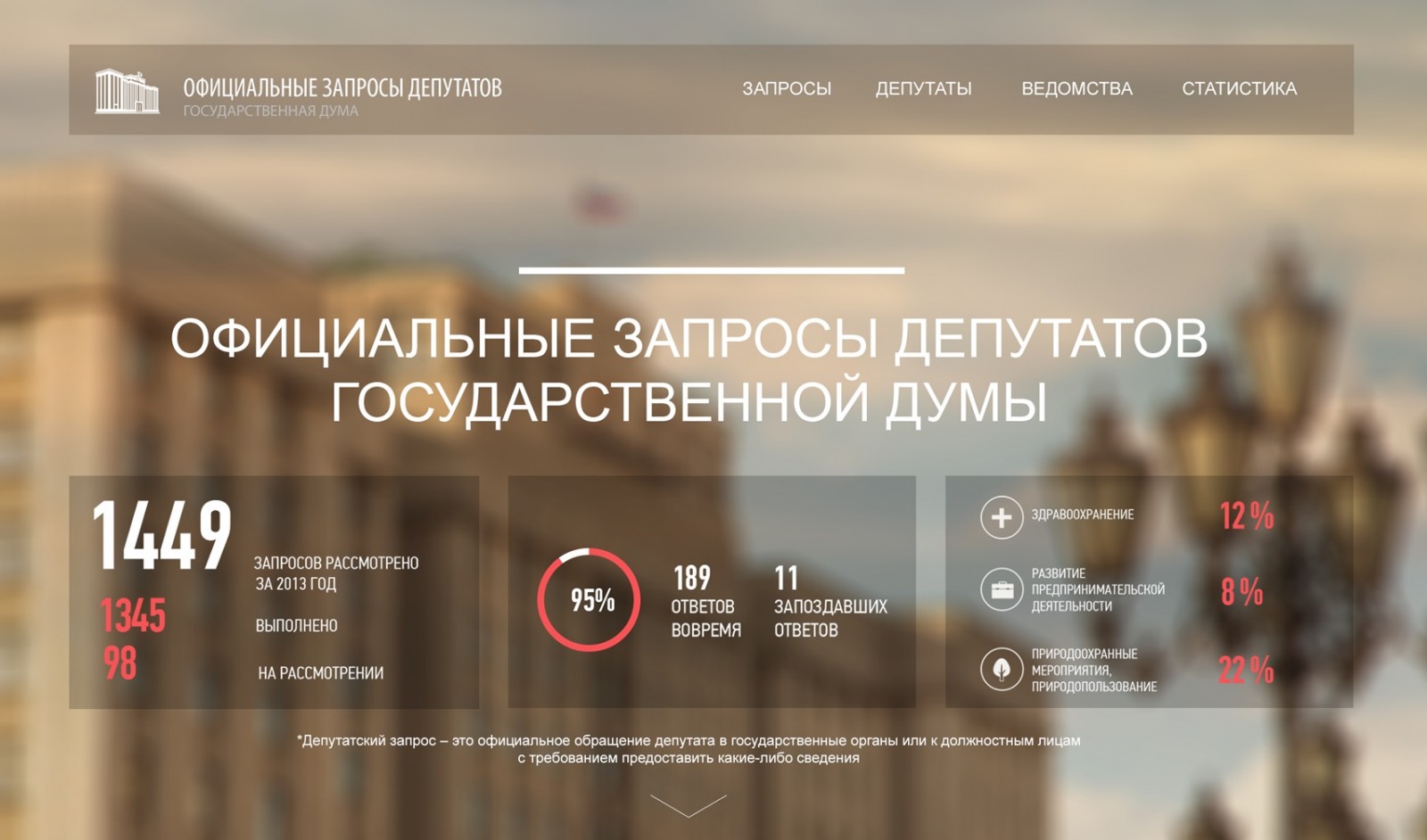Click the down chevron arrow under the footnote
Screen dimensions: 1427x840
click(689, 805)
